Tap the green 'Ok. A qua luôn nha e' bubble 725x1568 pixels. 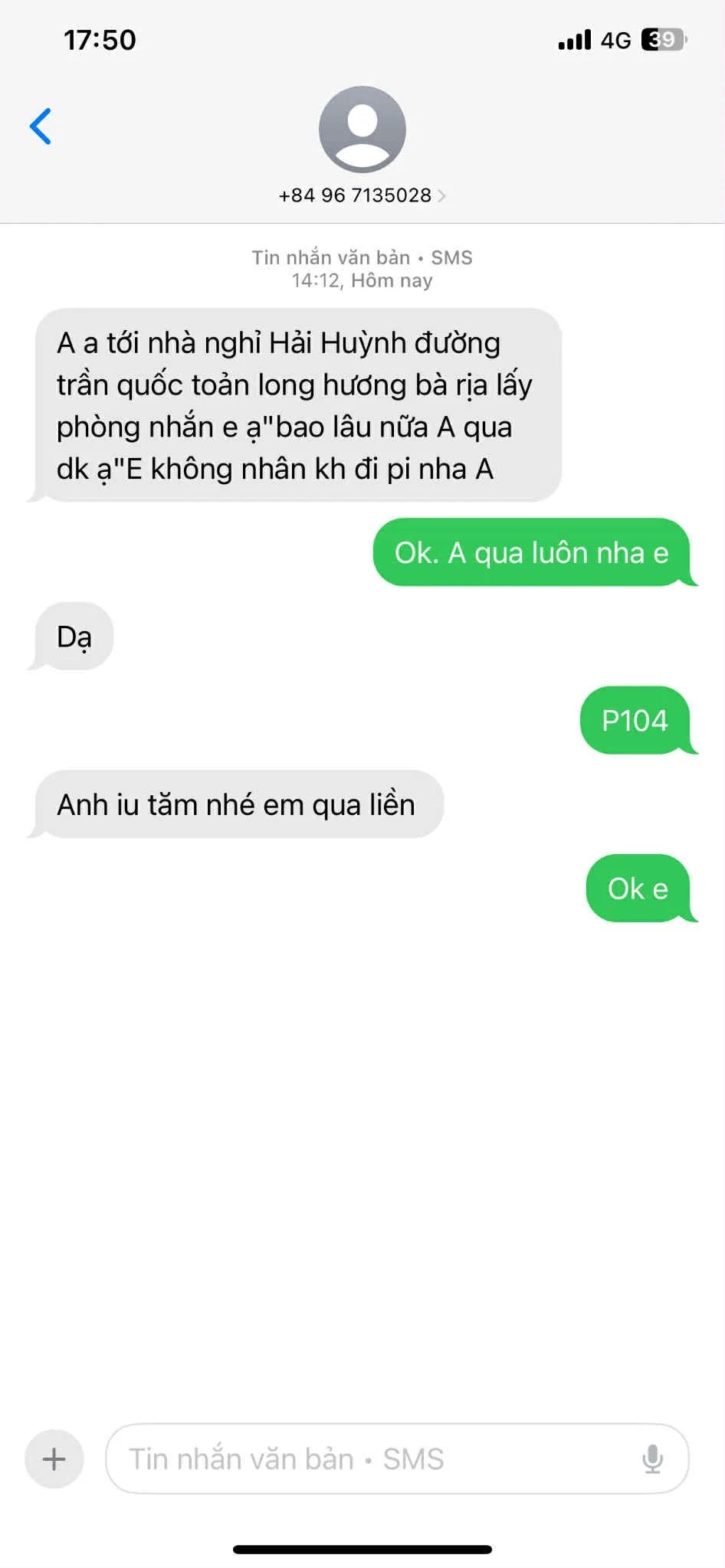coord(535,552)
